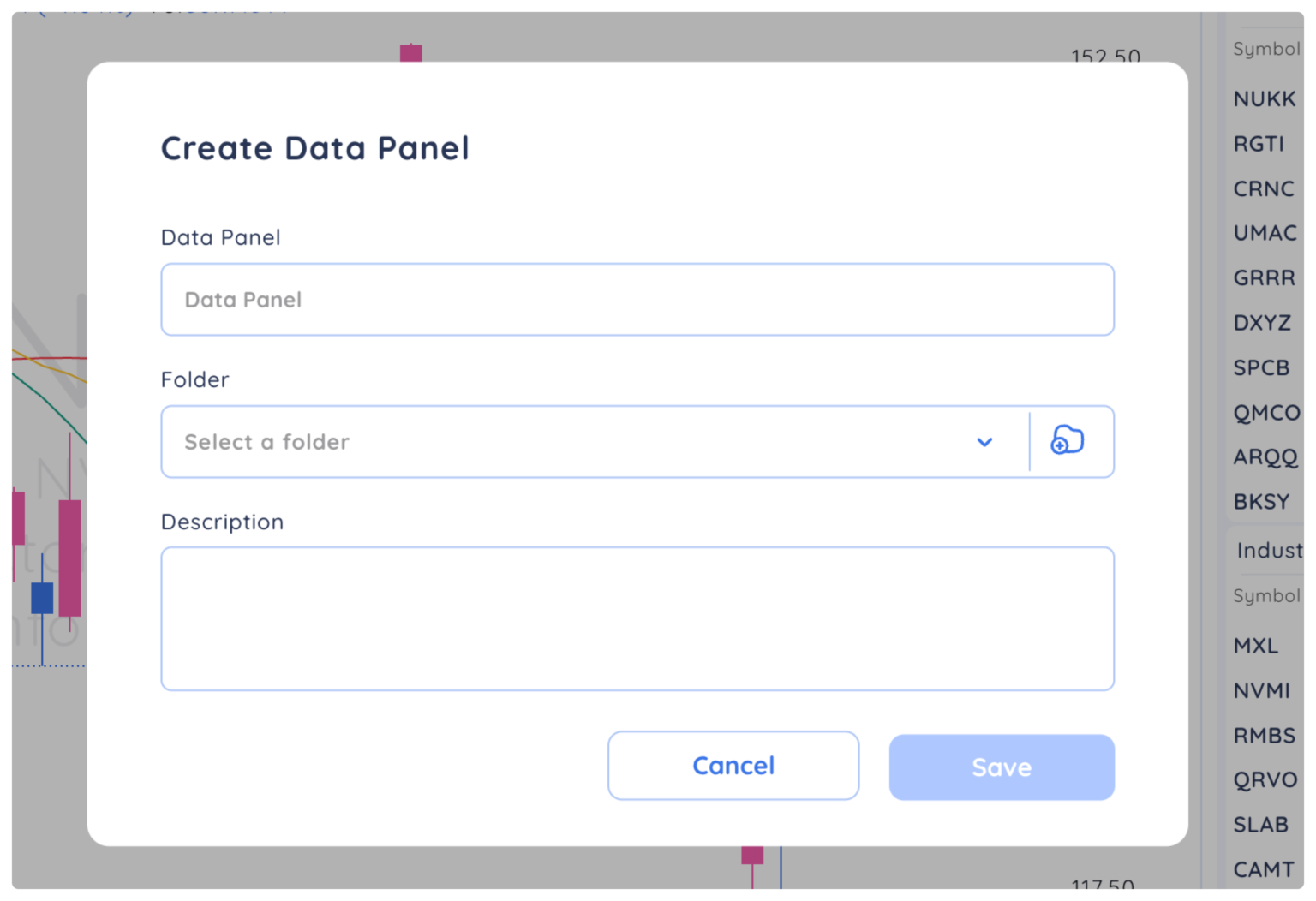Select the DXYZ symbol
The image size is (1316, 901).
[x=1261, y=323]
